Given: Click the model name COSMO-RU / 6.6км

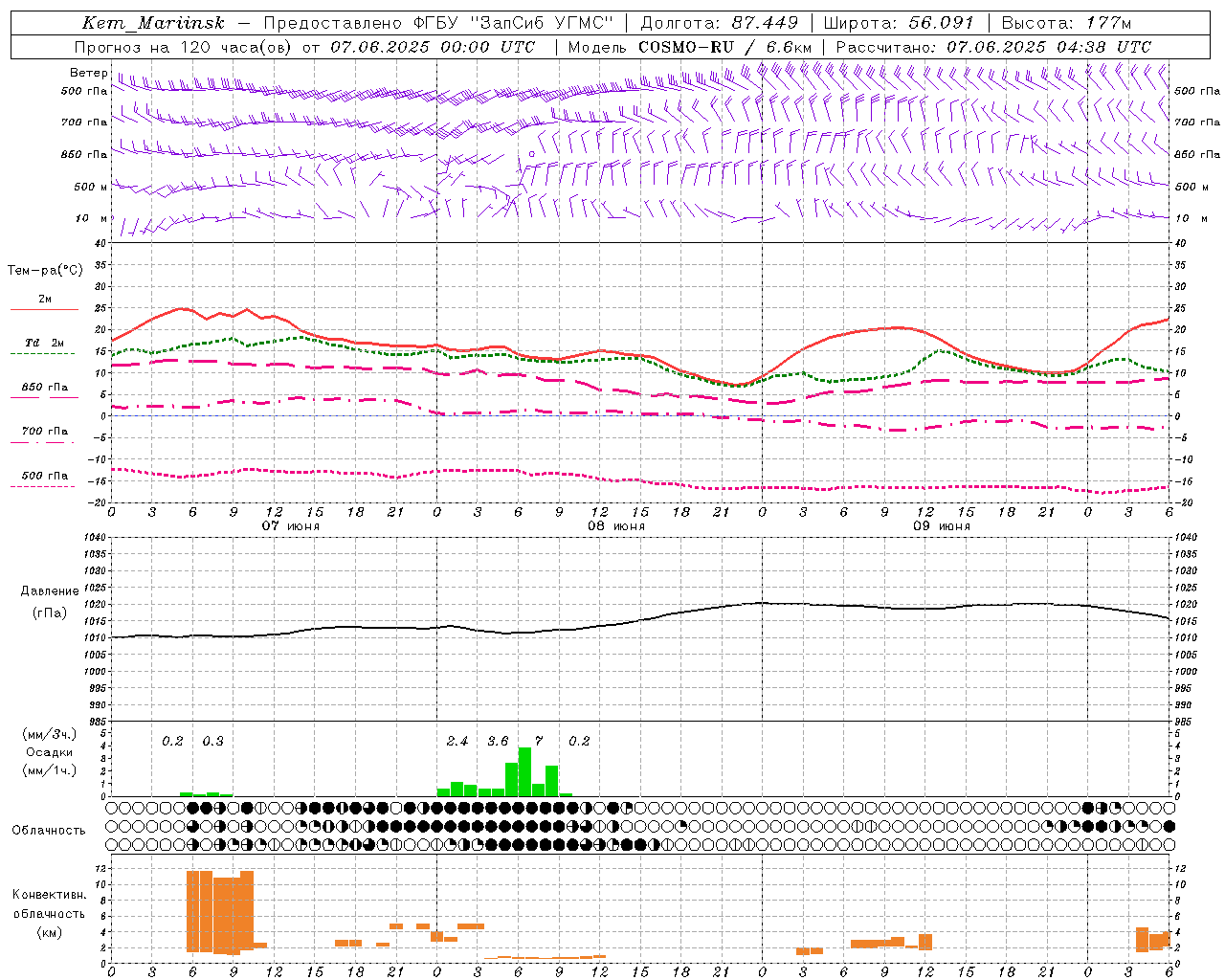Looking at the screenshot, I should [x=725, y=47].
